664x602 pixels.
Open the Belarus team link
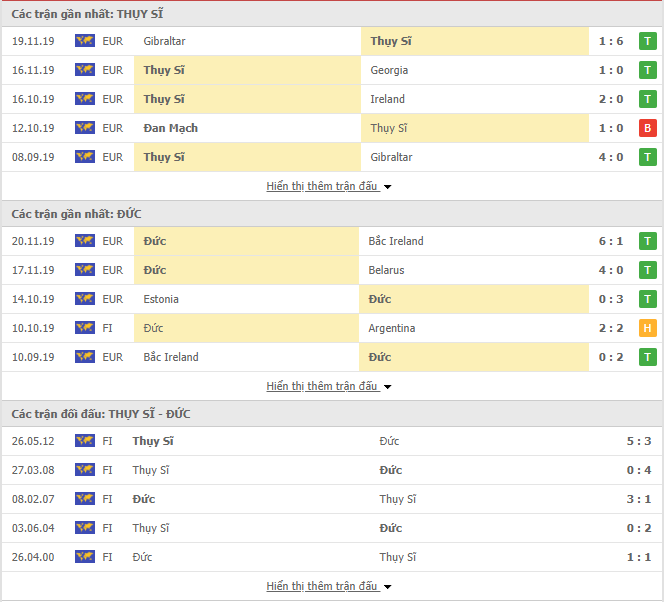pos(388,270)
